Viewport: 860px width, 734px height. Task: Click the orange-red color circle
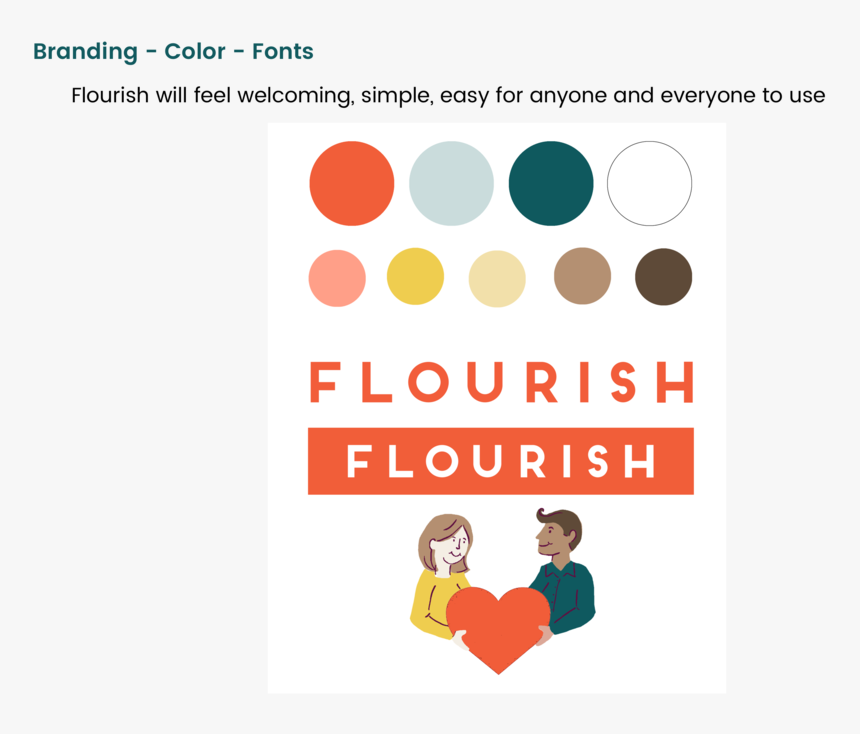(x=352, y=183)
